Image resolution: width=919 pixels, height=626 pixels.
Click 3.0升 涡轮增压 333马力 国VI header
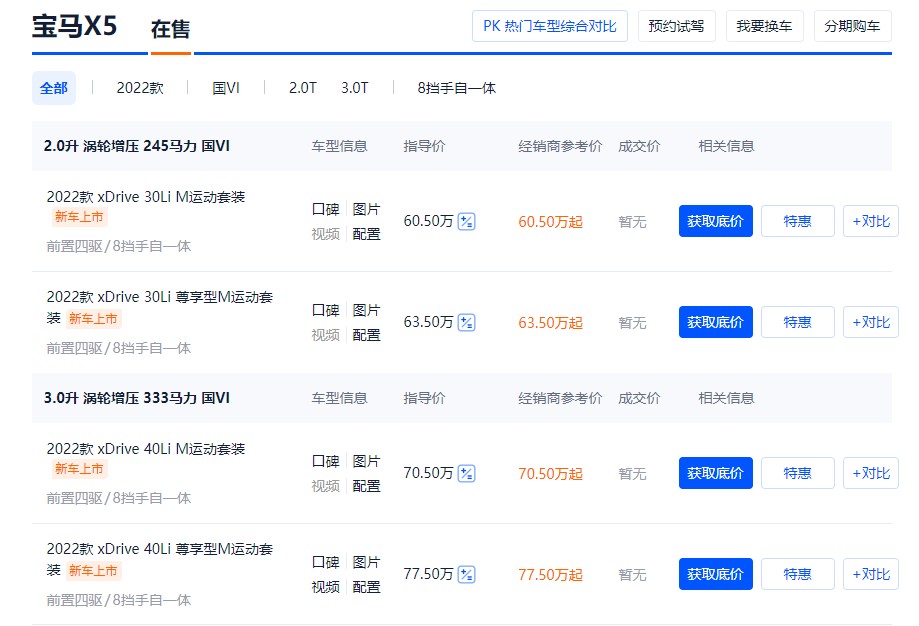click(x=137, y=398)
